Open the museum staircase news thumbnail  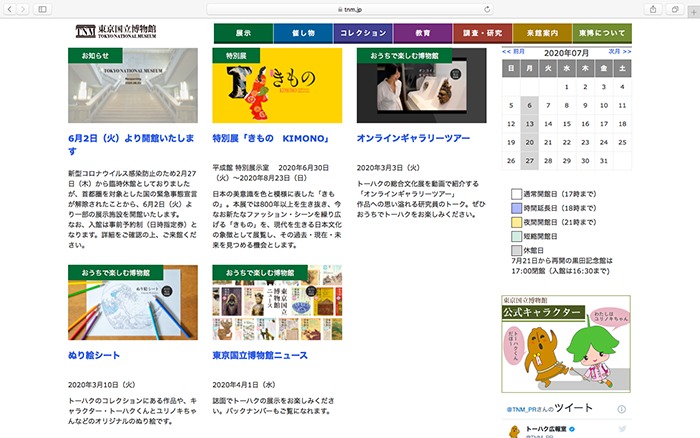click(x=133, y=85)
